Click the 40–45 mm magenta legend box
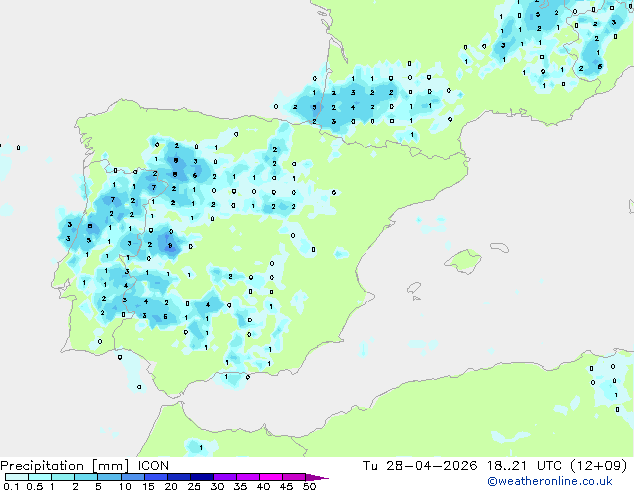The height and width of the screenshot is (490, 634). click(x=271, y=477)
